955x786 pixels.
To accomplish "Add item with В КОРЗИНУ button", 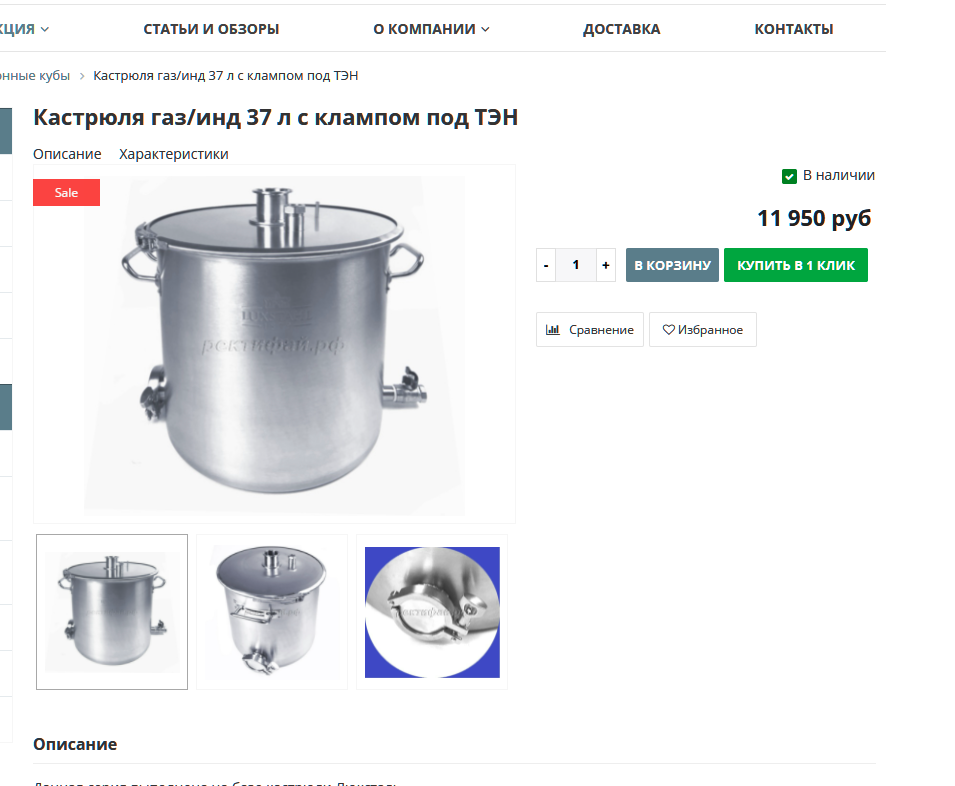I will click(x=672, y=265).
